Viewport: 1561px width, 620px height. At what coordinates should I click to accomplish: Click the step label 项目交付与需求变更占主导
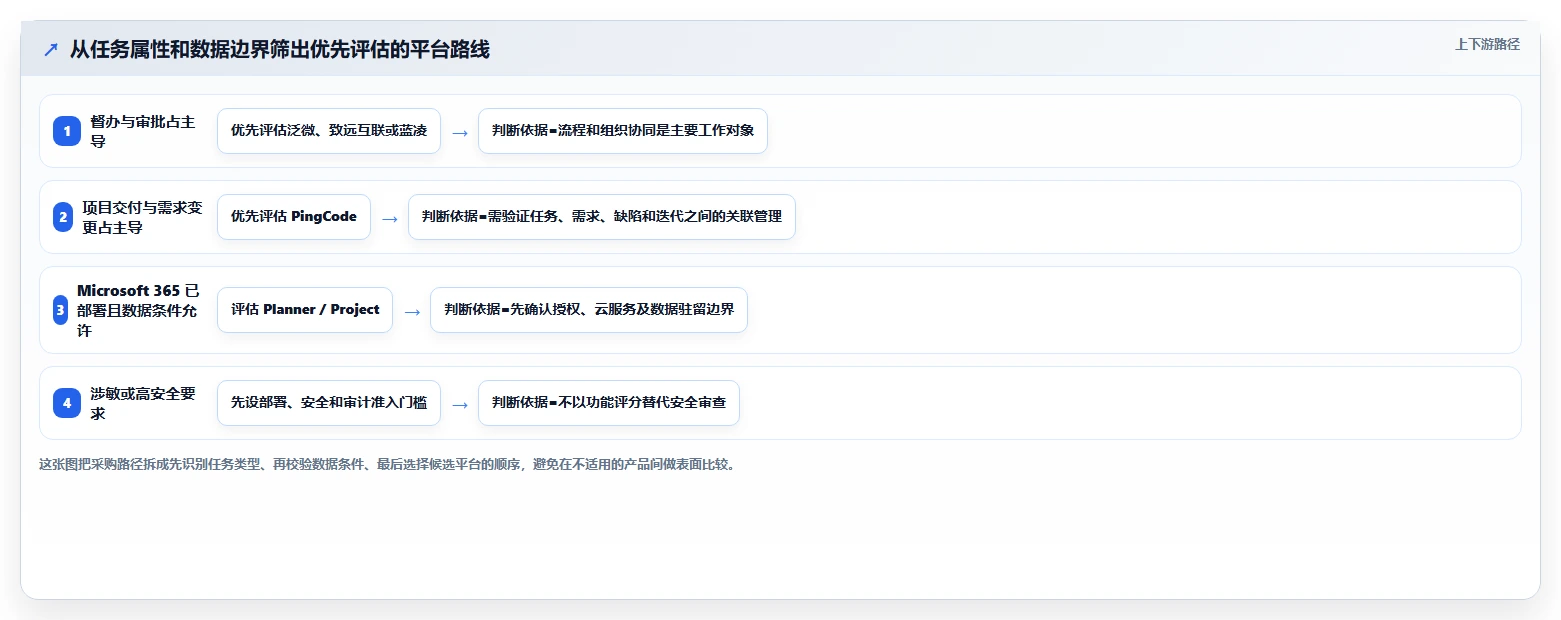click(x=143, y=217)
